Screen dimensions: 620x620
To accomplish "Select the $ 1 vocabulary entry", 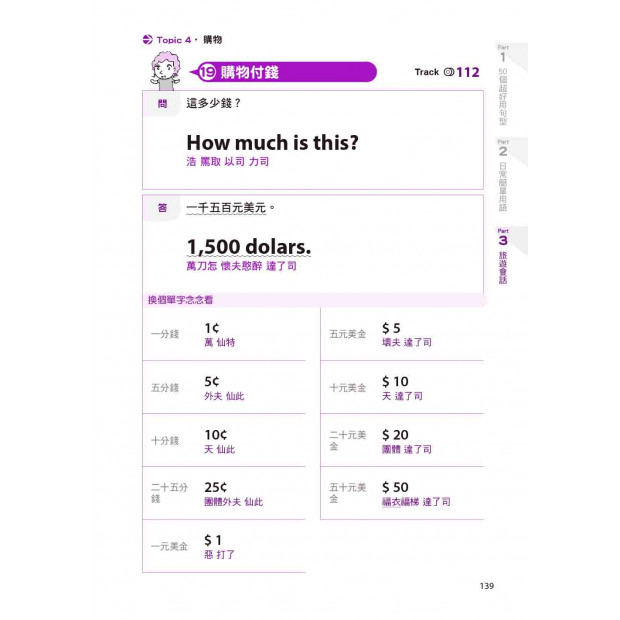I will 224,546.
